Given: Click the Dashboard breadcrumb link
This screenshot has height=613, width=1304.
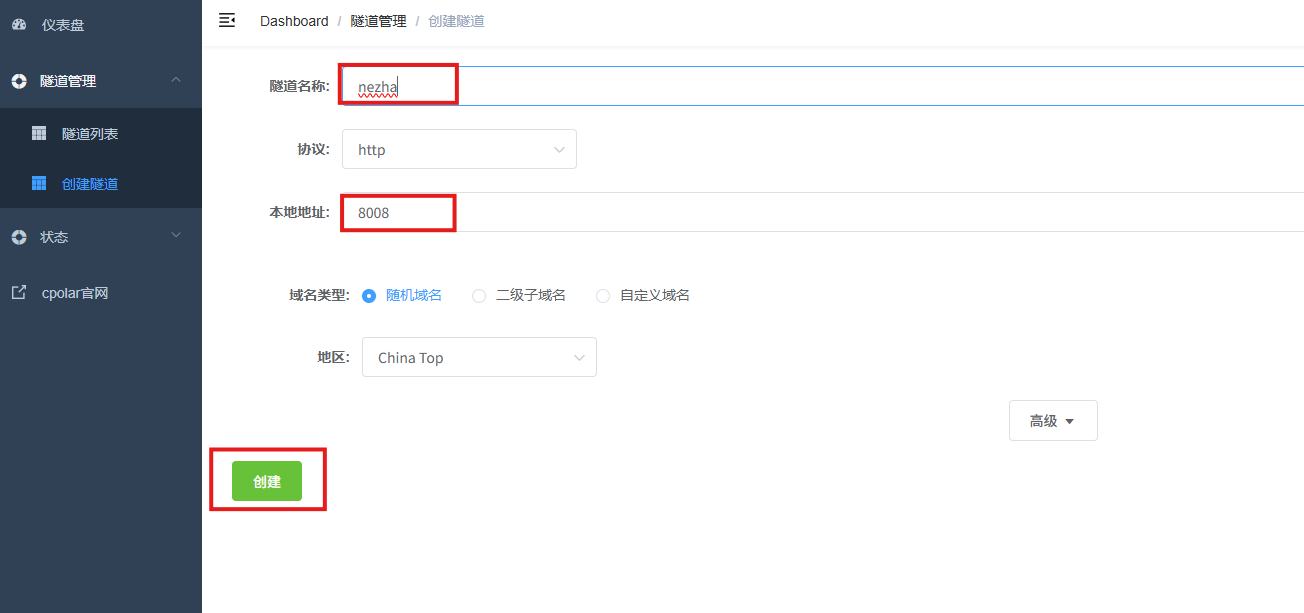Looking at the screenshot, I should (x=294, y=21).
